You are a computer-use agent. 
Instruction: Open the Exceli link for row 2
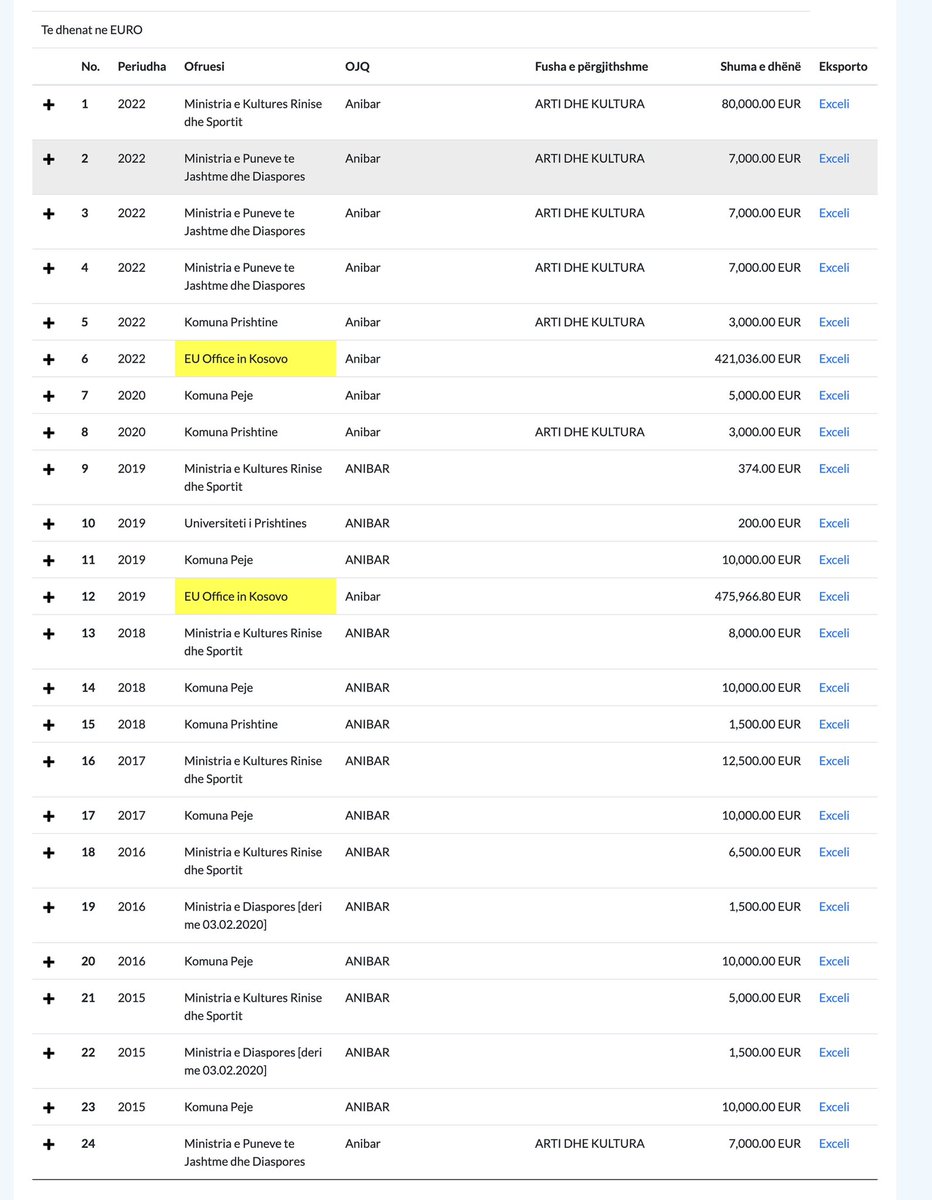834,159
